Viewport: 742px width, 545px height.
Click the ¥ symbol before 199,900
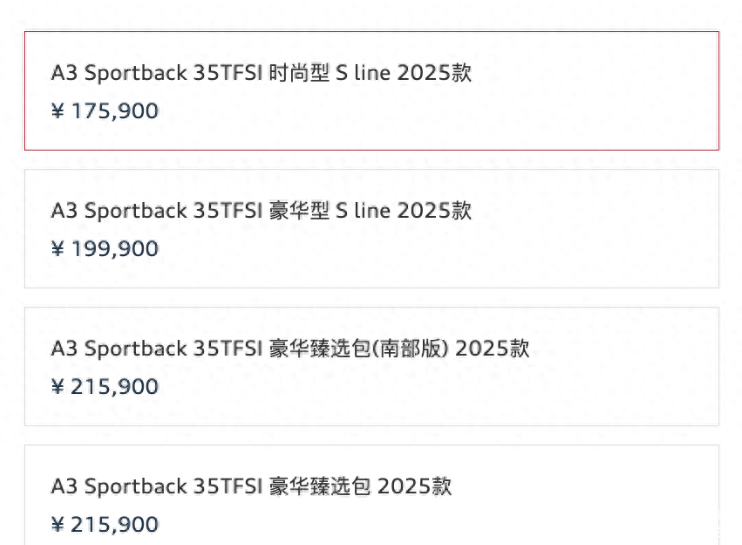pos(58,249)
